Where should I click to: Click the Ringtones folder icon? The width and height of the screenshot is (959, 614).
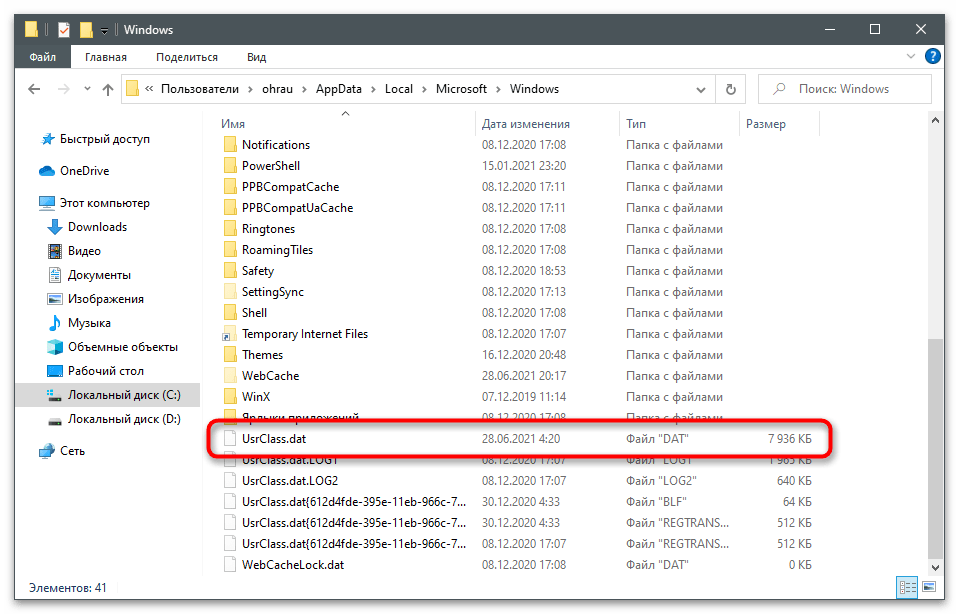click(x=230, y=229)
